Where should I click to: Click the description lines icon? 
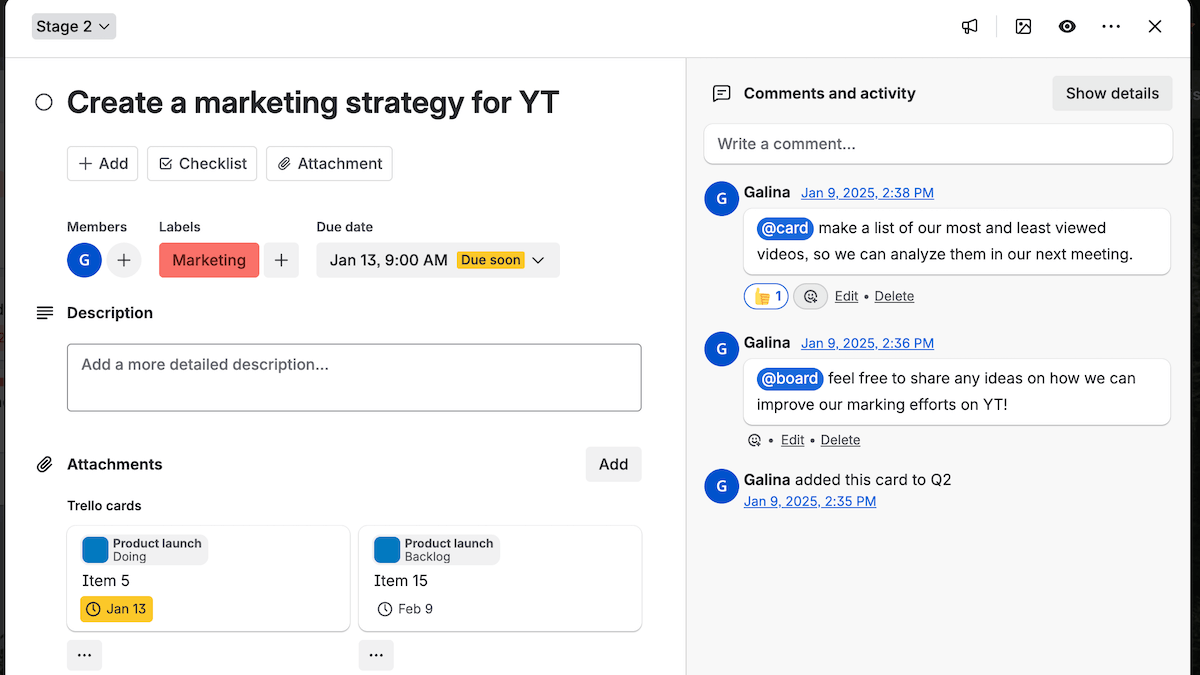[45, 312]
